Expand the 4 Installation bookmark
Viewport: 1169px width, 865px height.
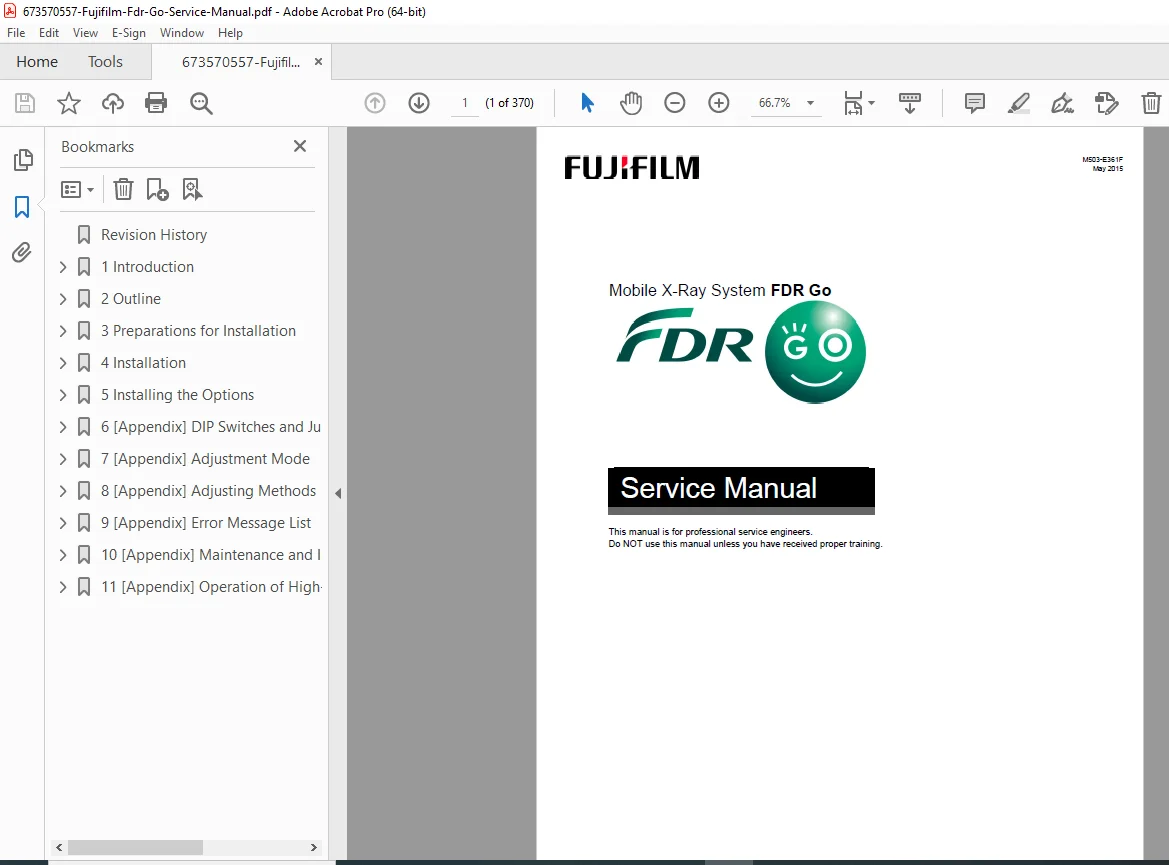tap(63, 363)
